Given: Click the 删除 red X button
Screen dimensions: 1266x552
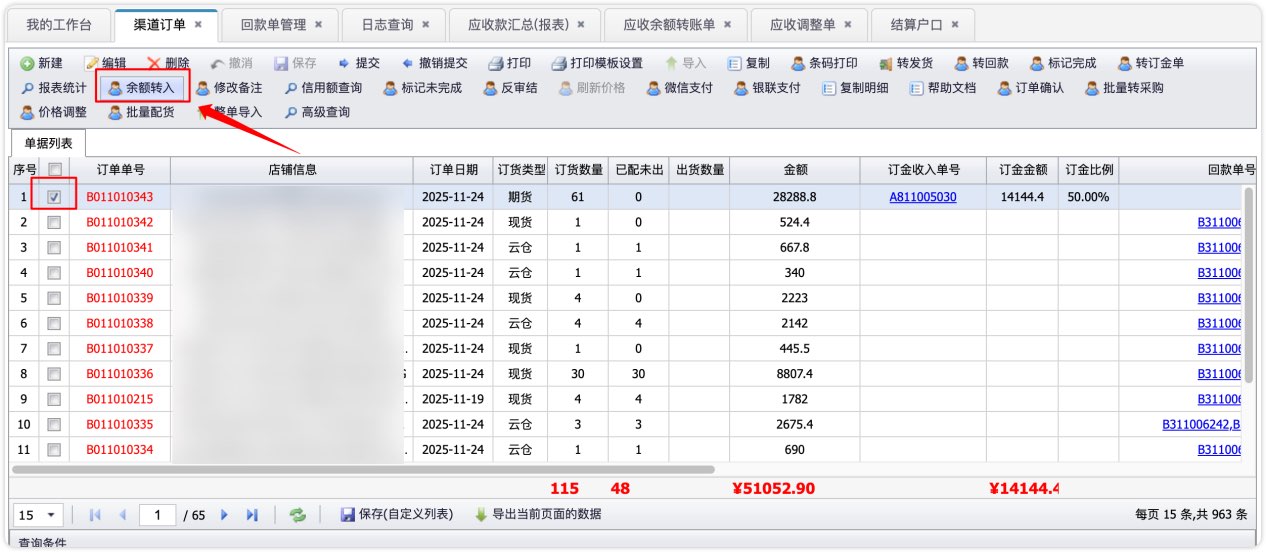Looking at the screenshot, I should pos(169,63).
